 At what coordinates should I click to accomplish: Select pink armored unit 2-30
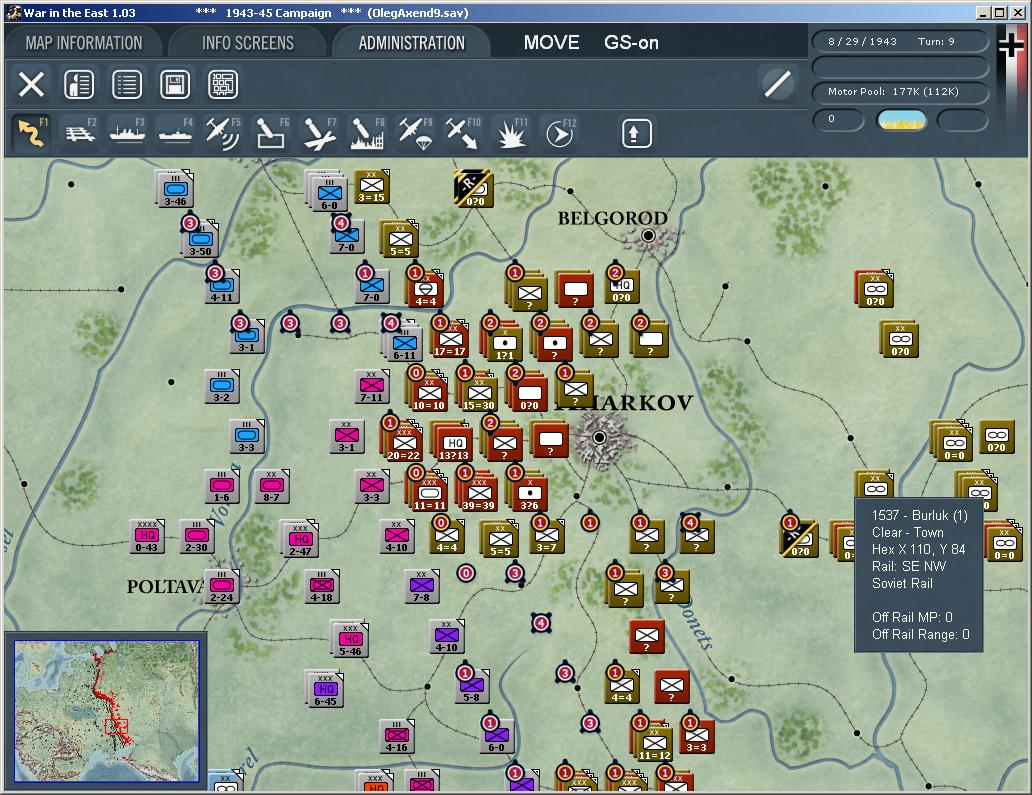coord(197,536)
